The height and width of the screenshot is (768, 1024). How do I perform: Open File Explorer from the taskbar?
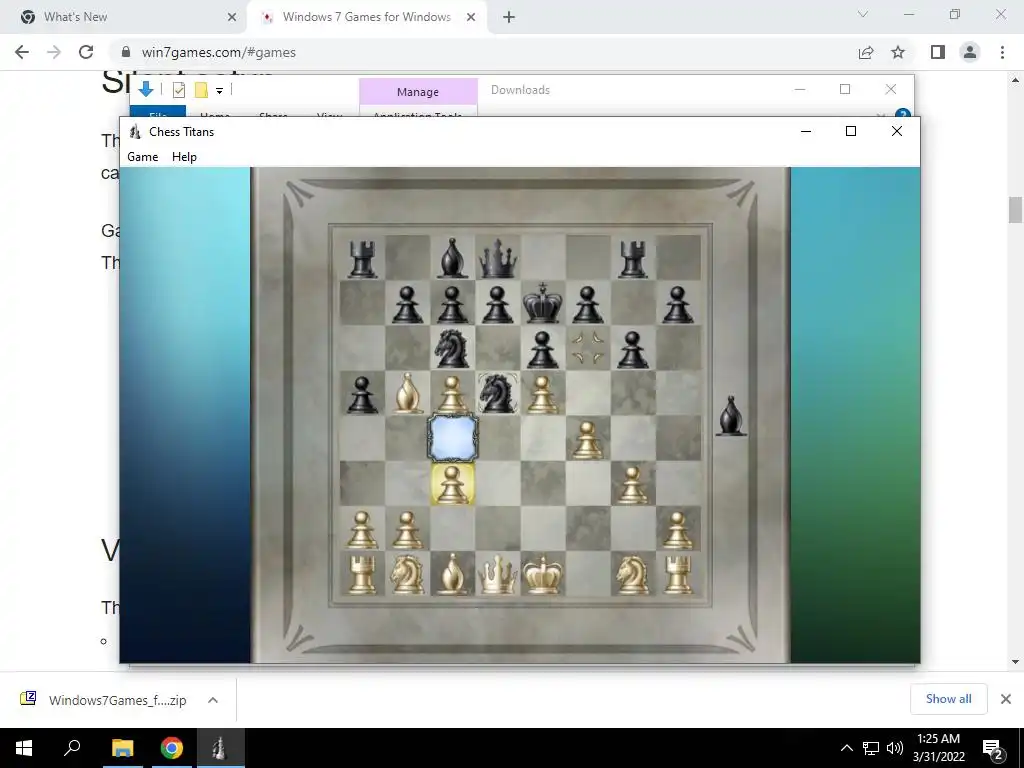click(122, 748)
